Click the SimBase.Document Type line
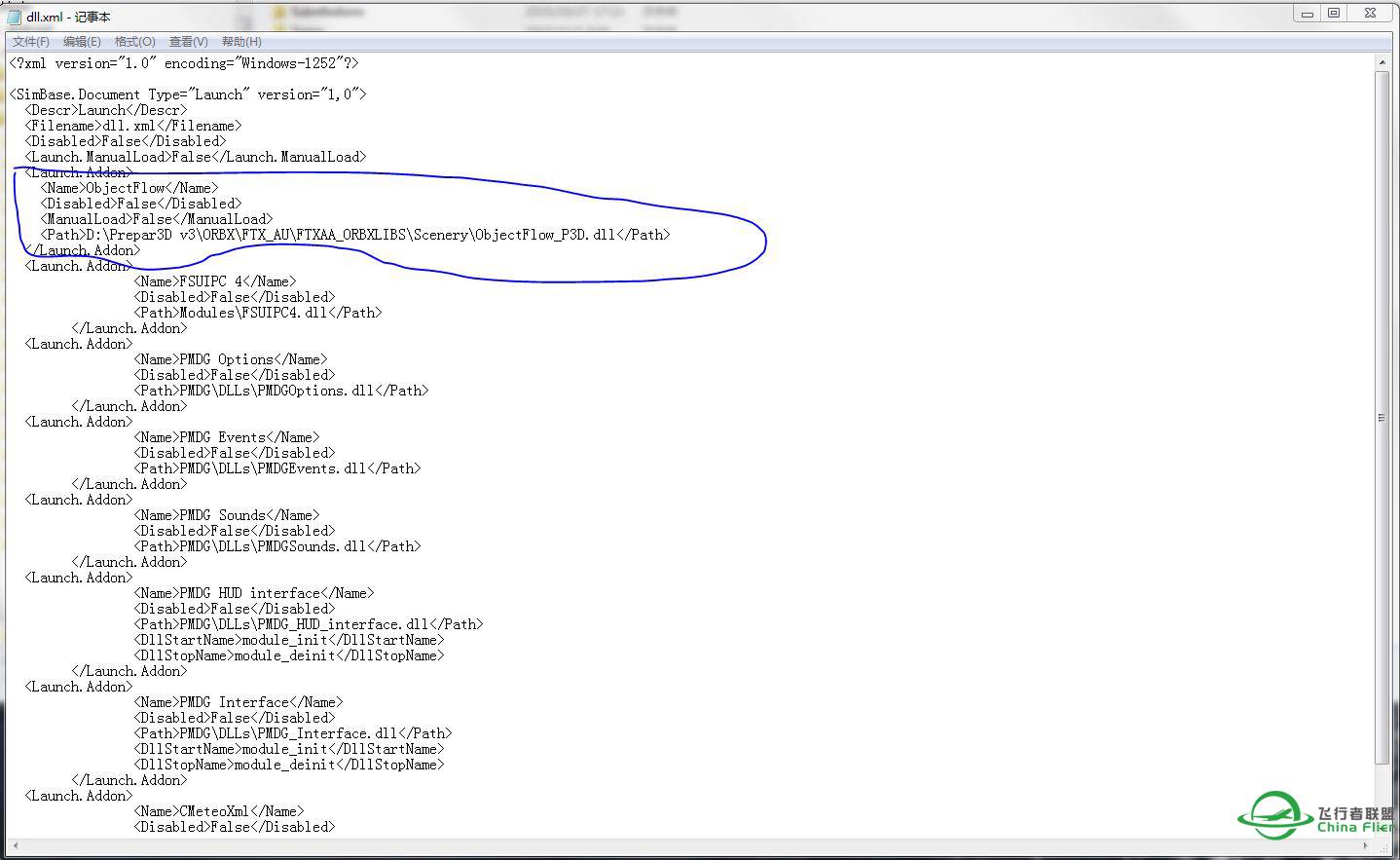Image resolution: width=1400 pixels, height=860 pixels. point(188,94)
